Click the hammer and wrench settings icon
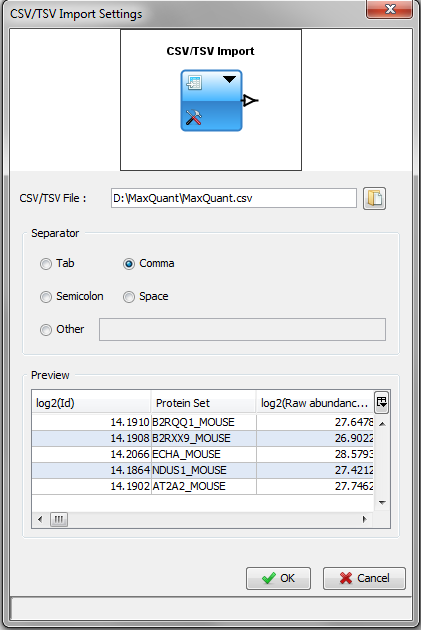This screenshot has width=421, height=630. 194,117
